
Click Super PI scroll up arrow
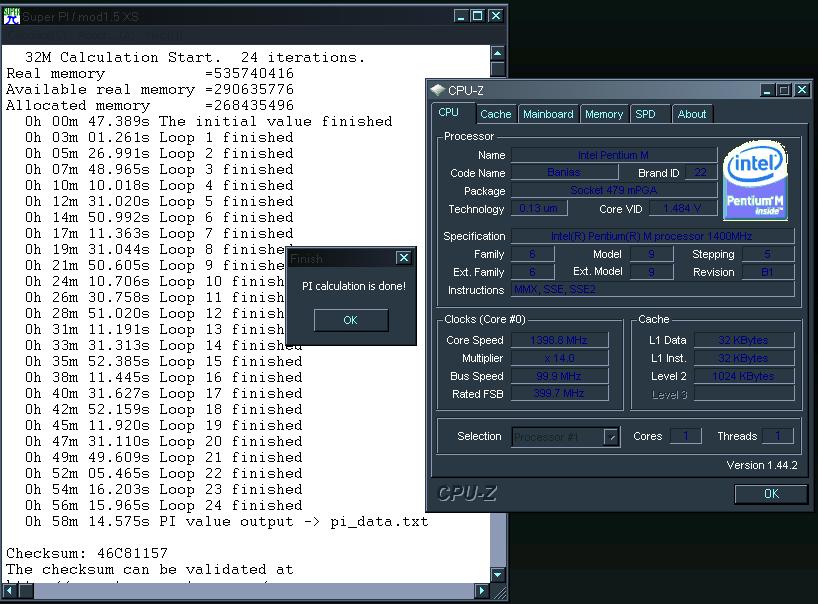point(498,53)
